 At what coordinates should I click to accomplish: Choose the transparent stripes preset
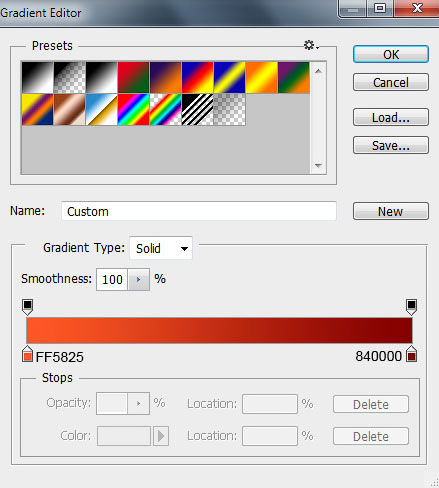pyautogui.click(x=197, y=109)
